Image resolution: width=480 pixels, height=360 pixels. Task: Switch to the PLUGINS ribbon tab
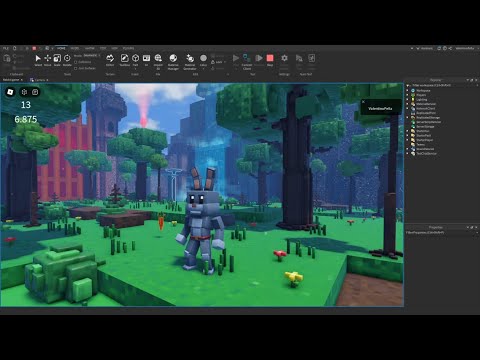[128, 48]
